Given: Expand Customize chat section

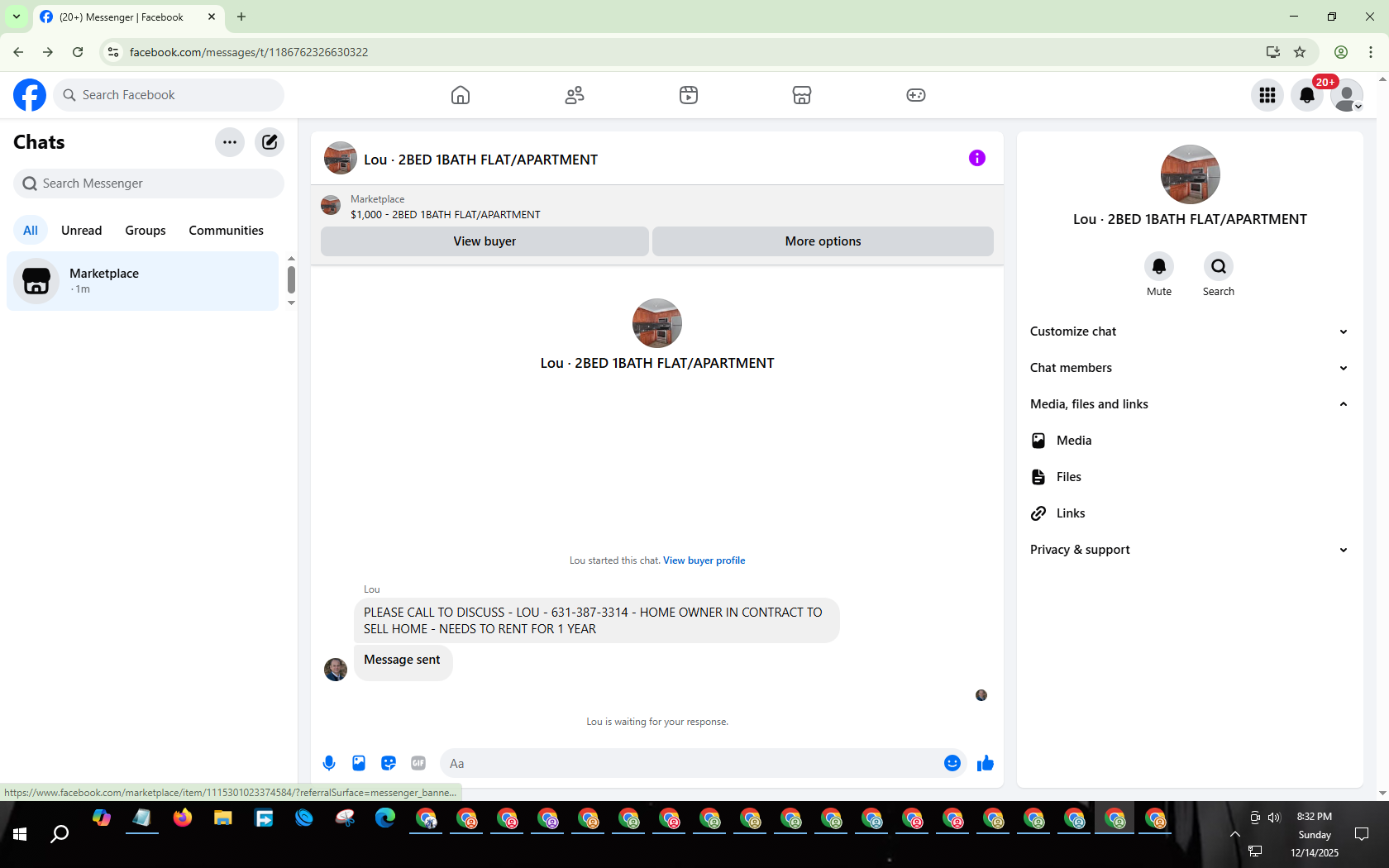Looking at the screenshot, I should click(1190, 331).
